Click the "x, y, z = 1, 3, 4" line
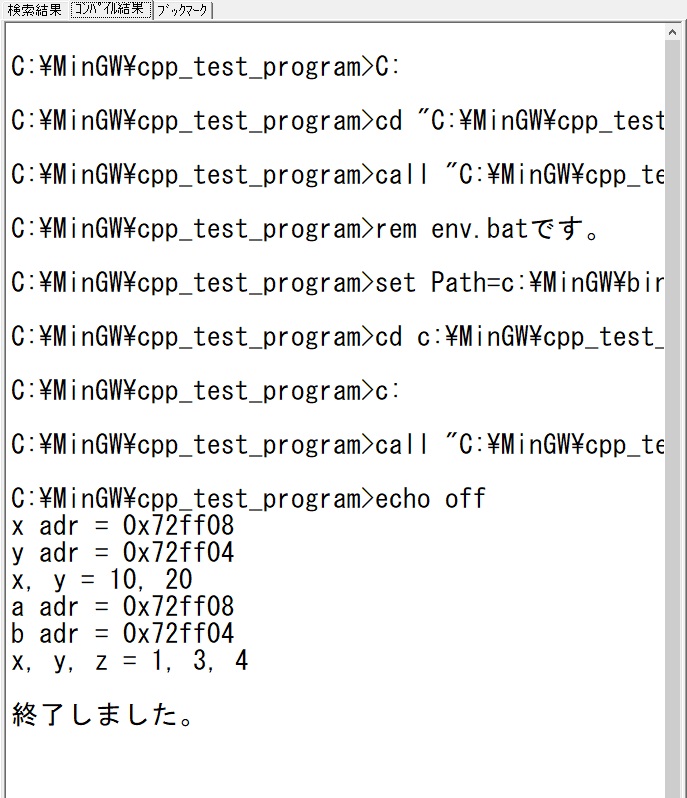 (130, 661)
